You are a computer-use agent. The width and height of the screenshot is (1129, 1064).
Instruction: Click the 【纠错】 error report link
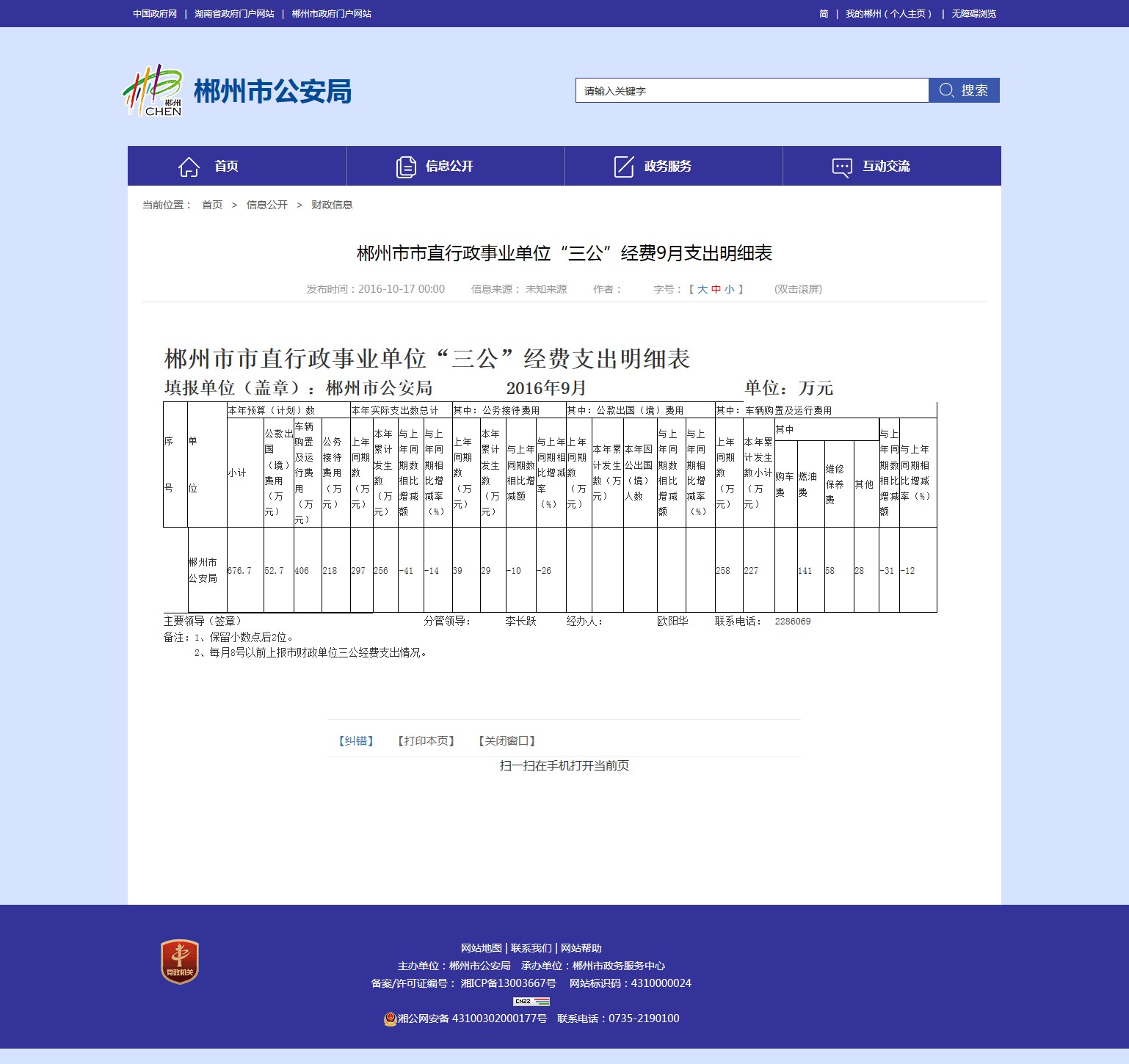(x=356, y=741)
